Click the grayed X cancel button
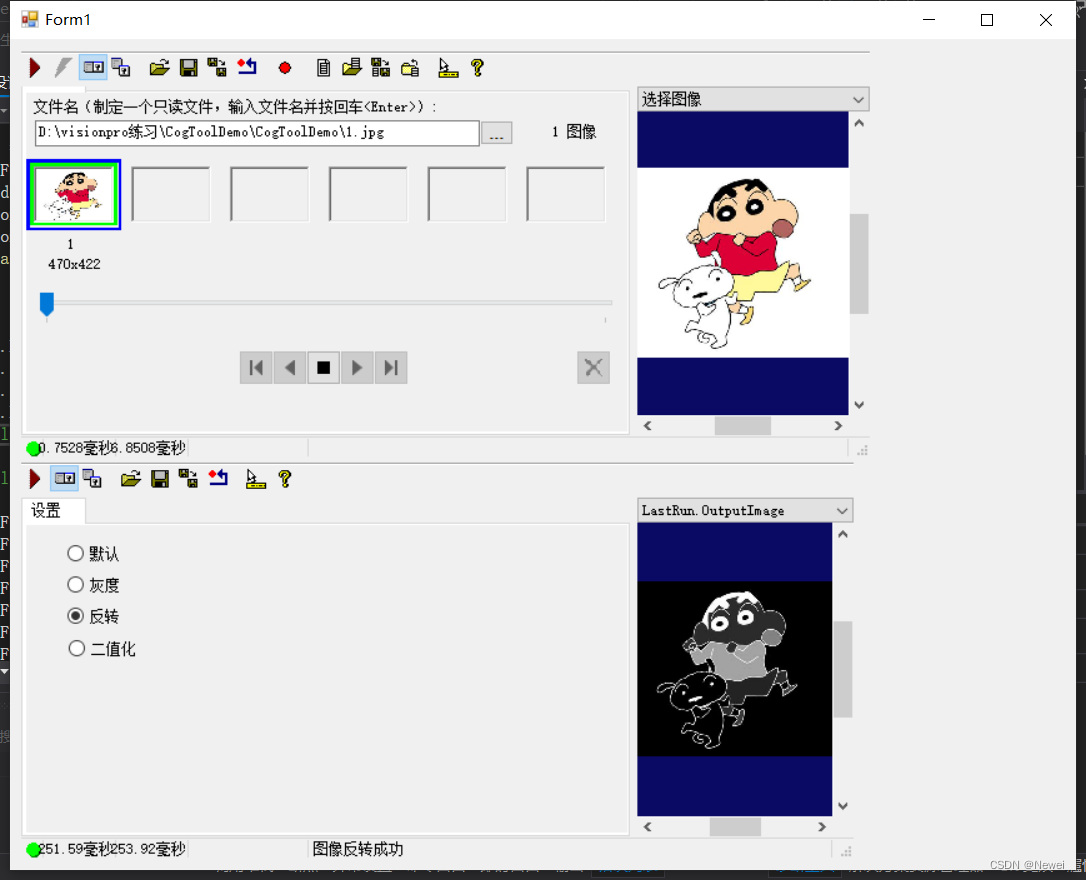 tap(593, 367)
